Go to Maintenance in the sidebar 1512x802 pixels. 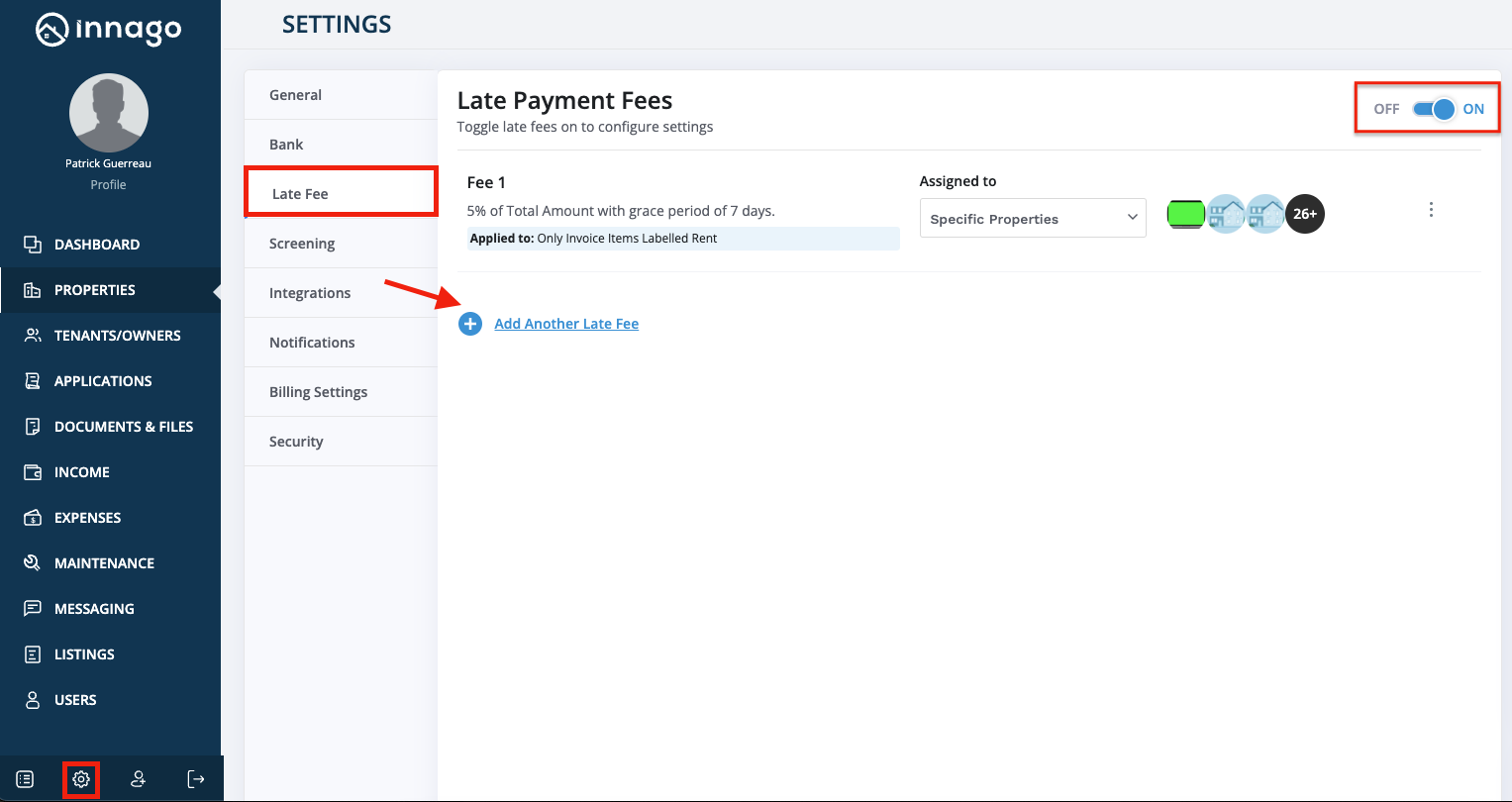104,563
